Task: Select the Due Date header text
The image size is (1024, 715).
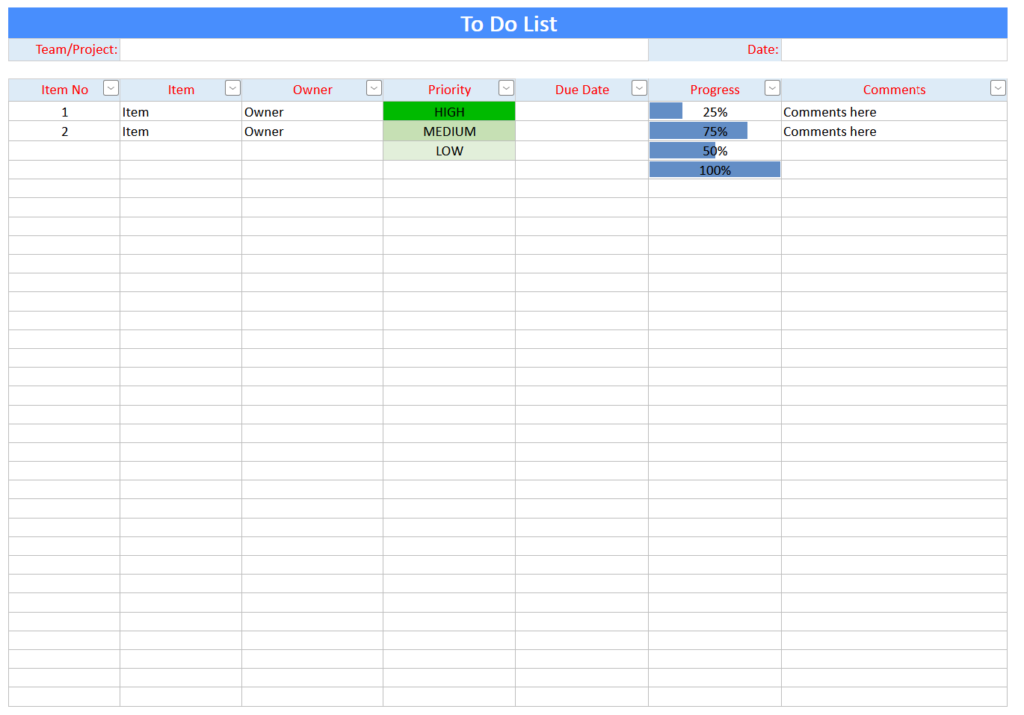Action: (x=582, y=90)
